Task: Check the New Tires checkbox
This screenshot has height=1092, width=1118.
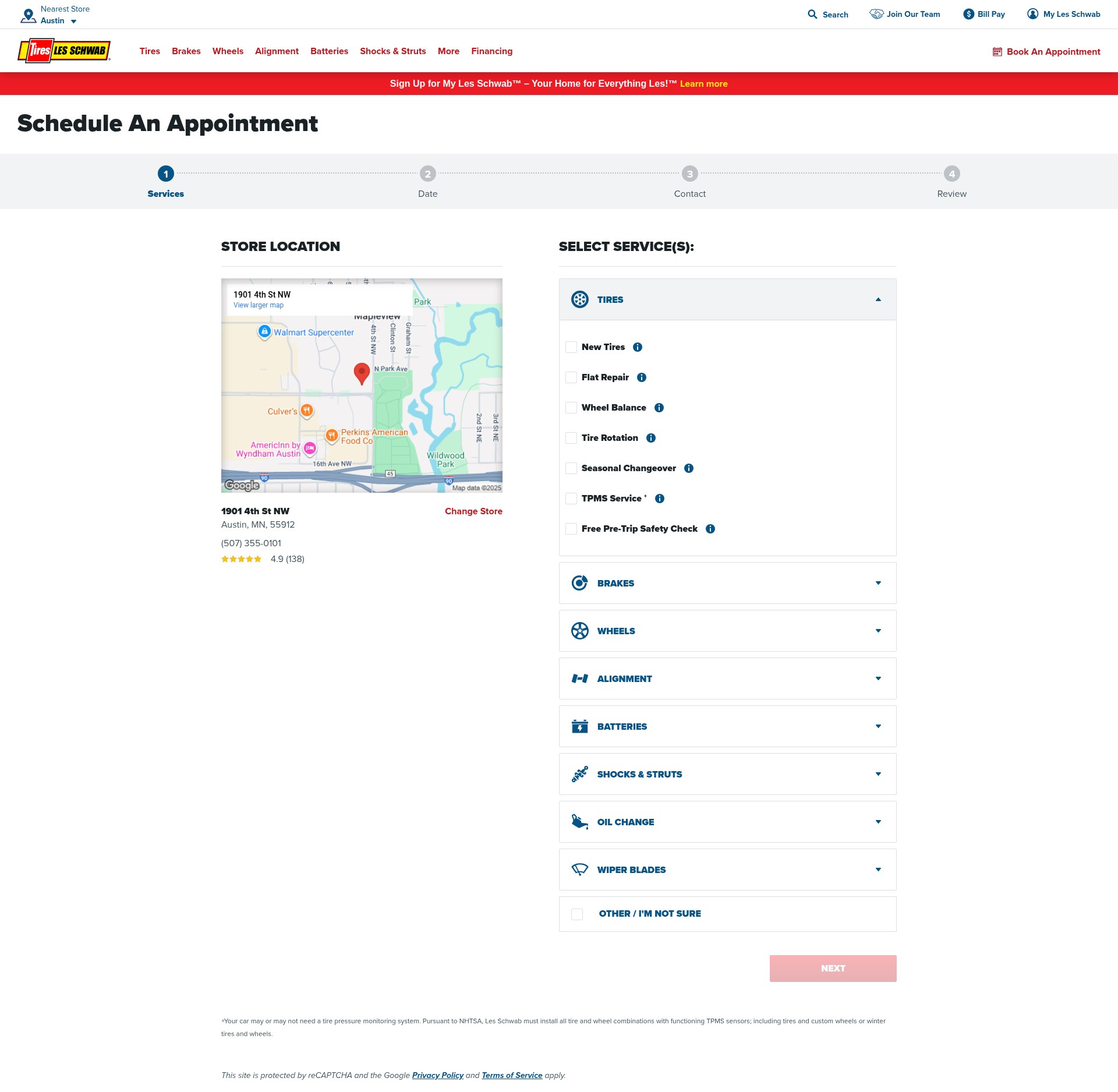Action: click(x=571, y=347)
